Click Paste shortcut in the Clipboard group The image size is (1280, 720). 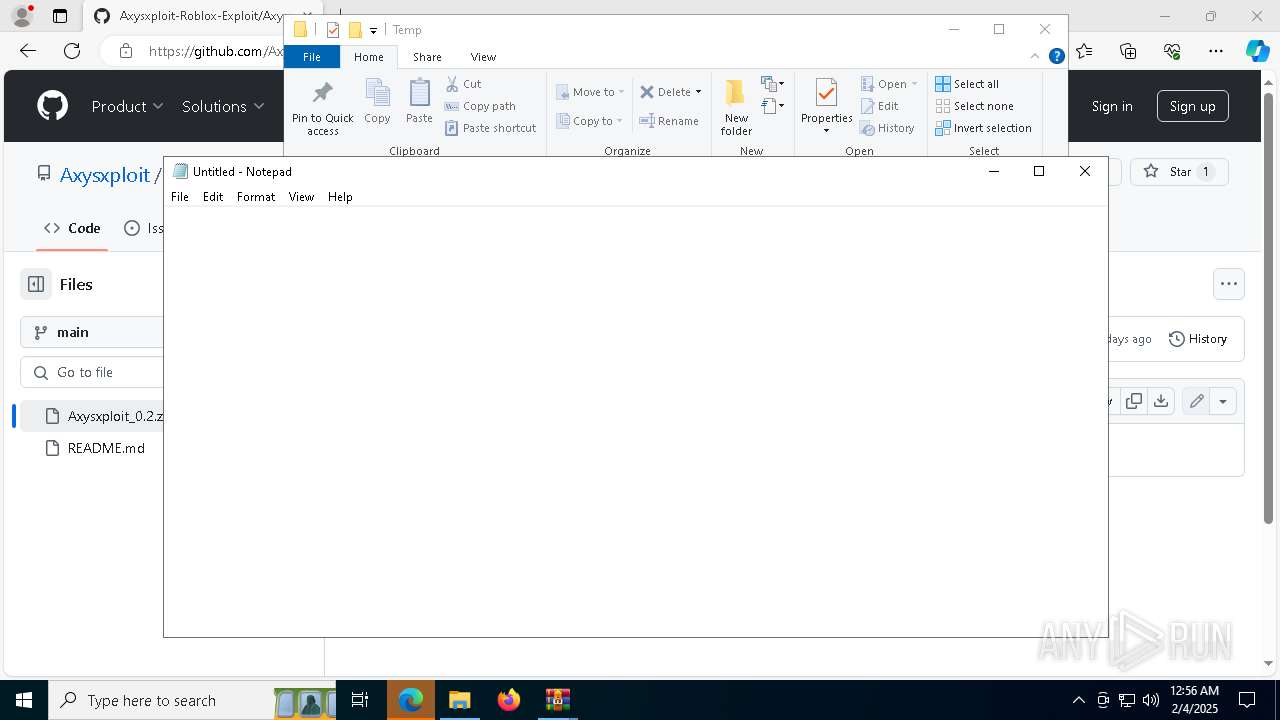pyautogui.click(x=490, y=128)
